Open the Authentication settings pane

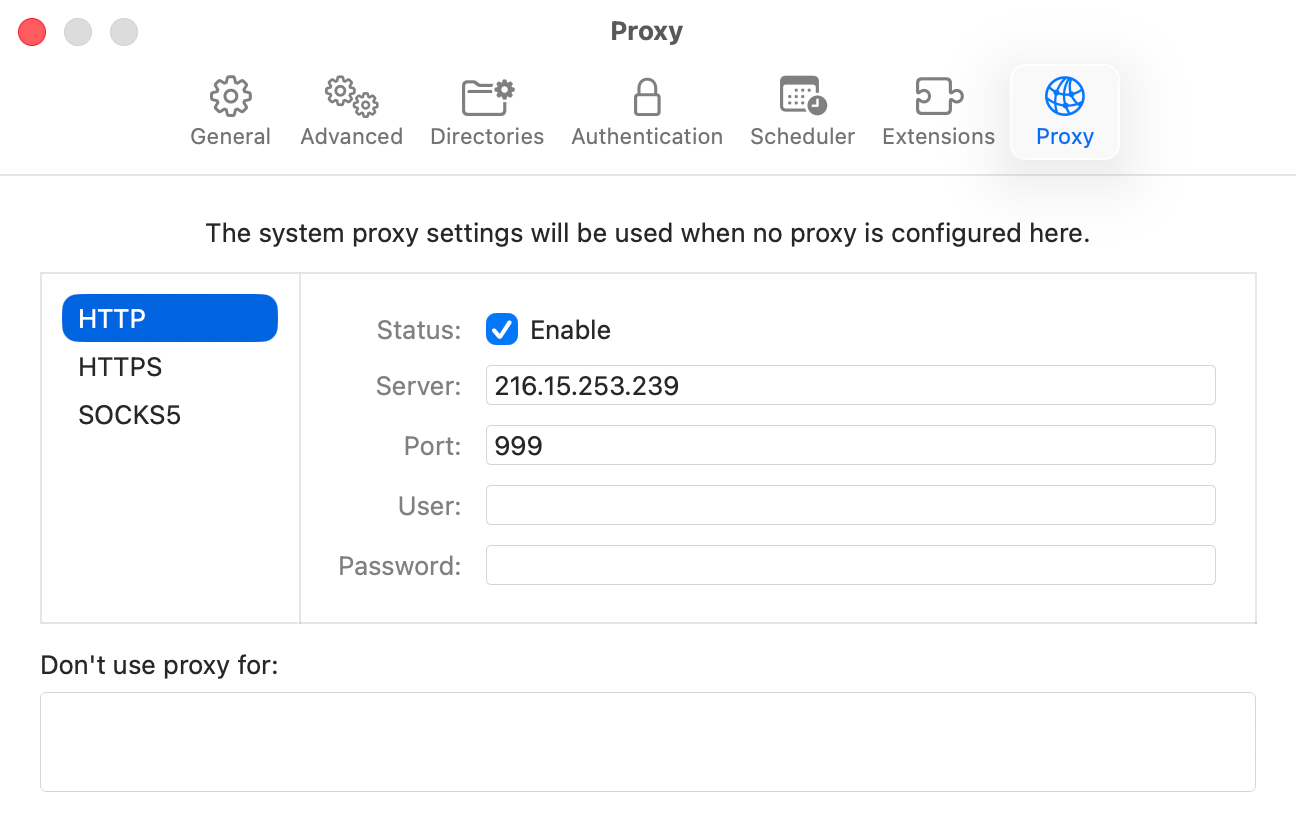click(646, 110)
